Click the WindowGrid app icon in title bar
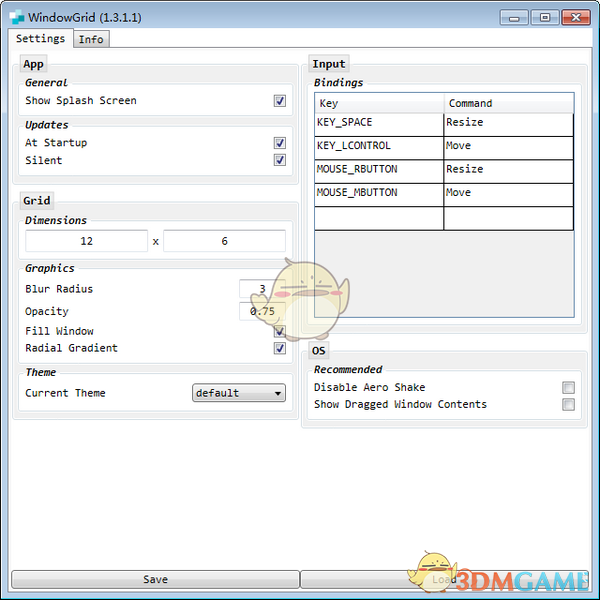The height and width of the screenshot is (600, 600). coord(16,18)
